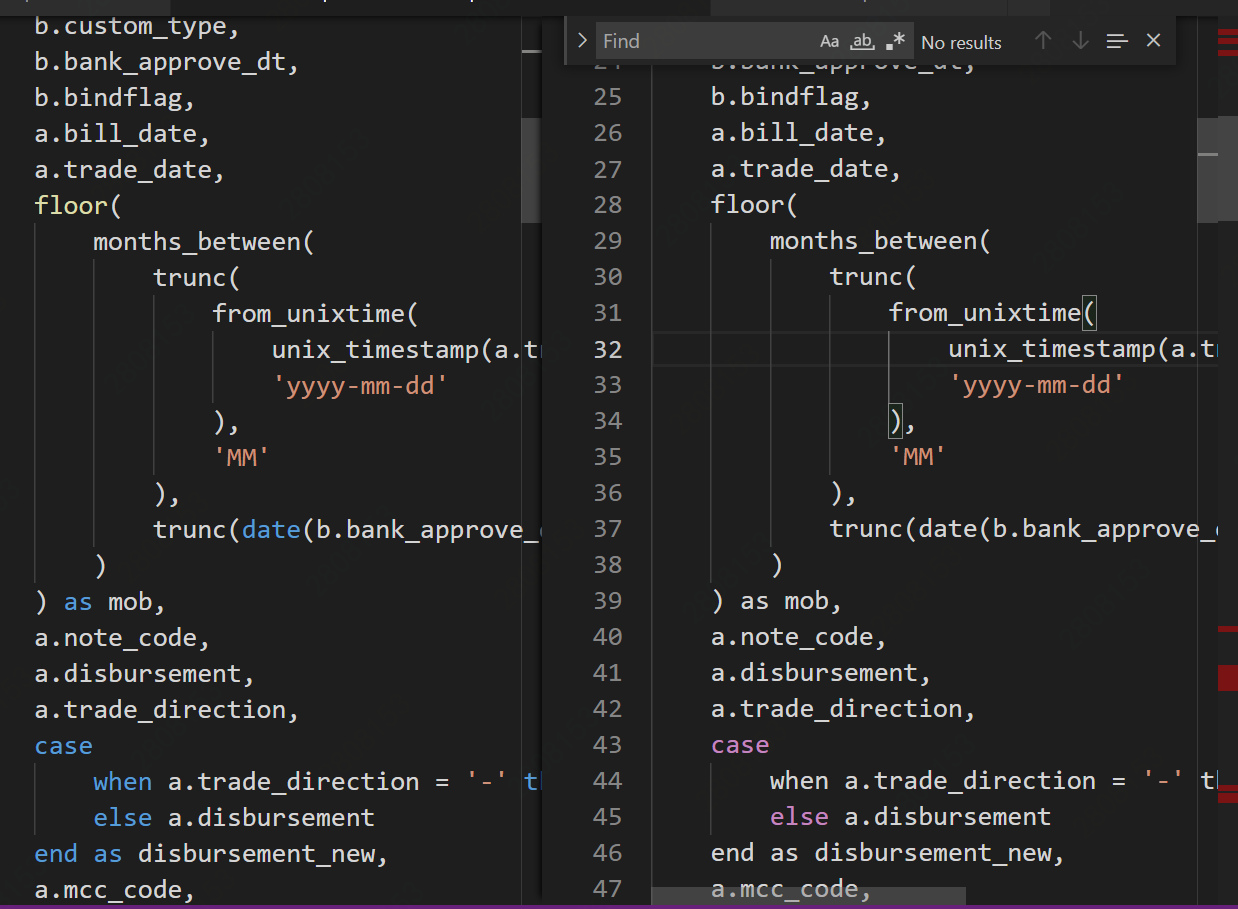Viewport: 1238px width, 909px height.
Task: Close the Find widget
Action: point(1153,41)
